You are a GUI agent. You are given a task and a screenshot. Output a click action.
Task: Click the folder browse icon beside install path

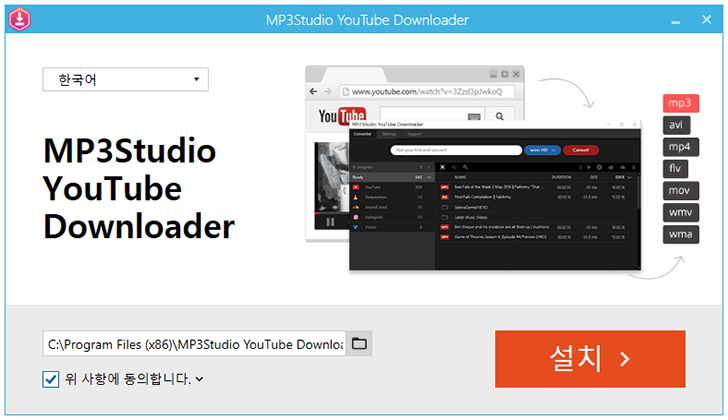pyautogui.click(x=359, y=343)
